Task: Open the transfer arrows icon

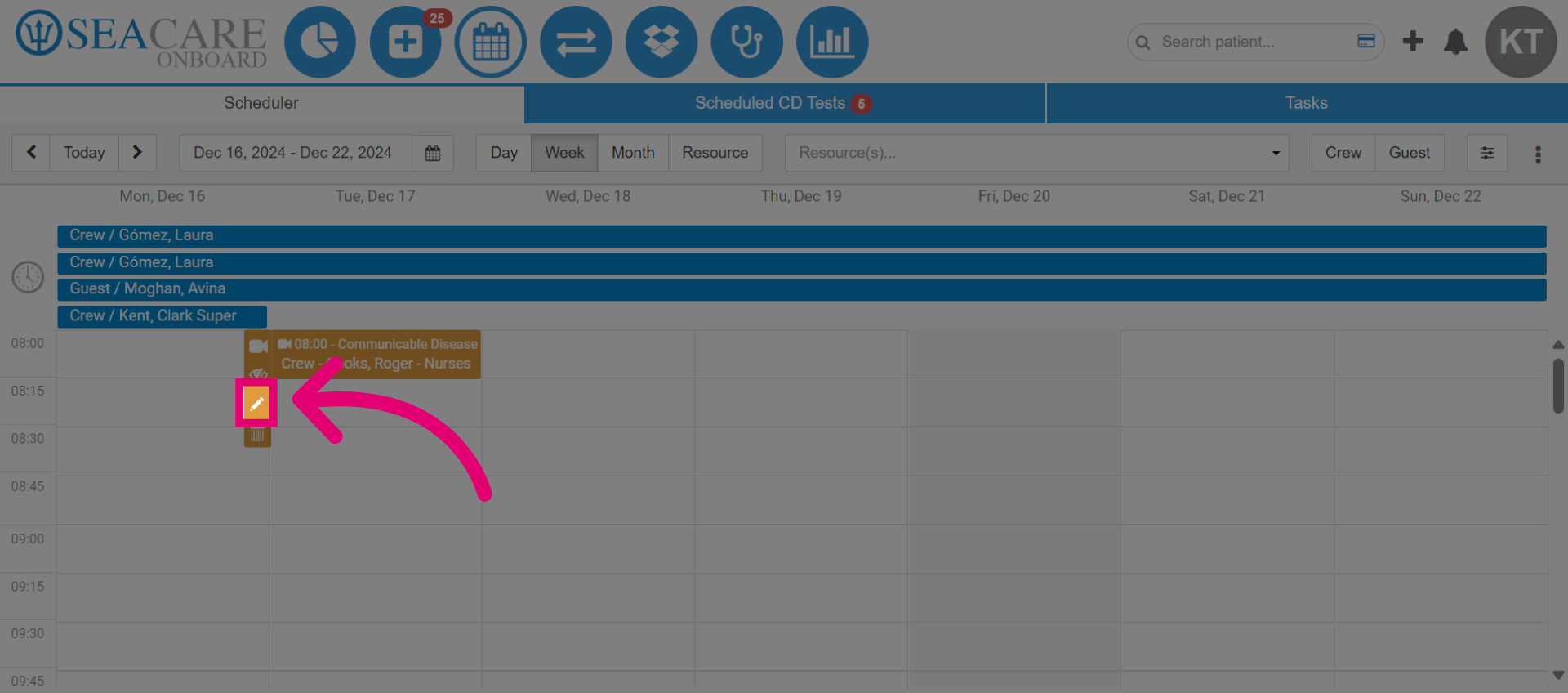Action: (576, 42)
